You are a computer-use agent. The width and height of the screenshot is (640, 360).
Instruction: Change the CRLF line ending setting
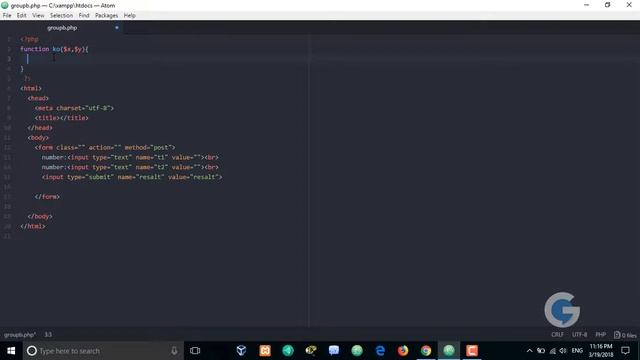tap(557, 335)
